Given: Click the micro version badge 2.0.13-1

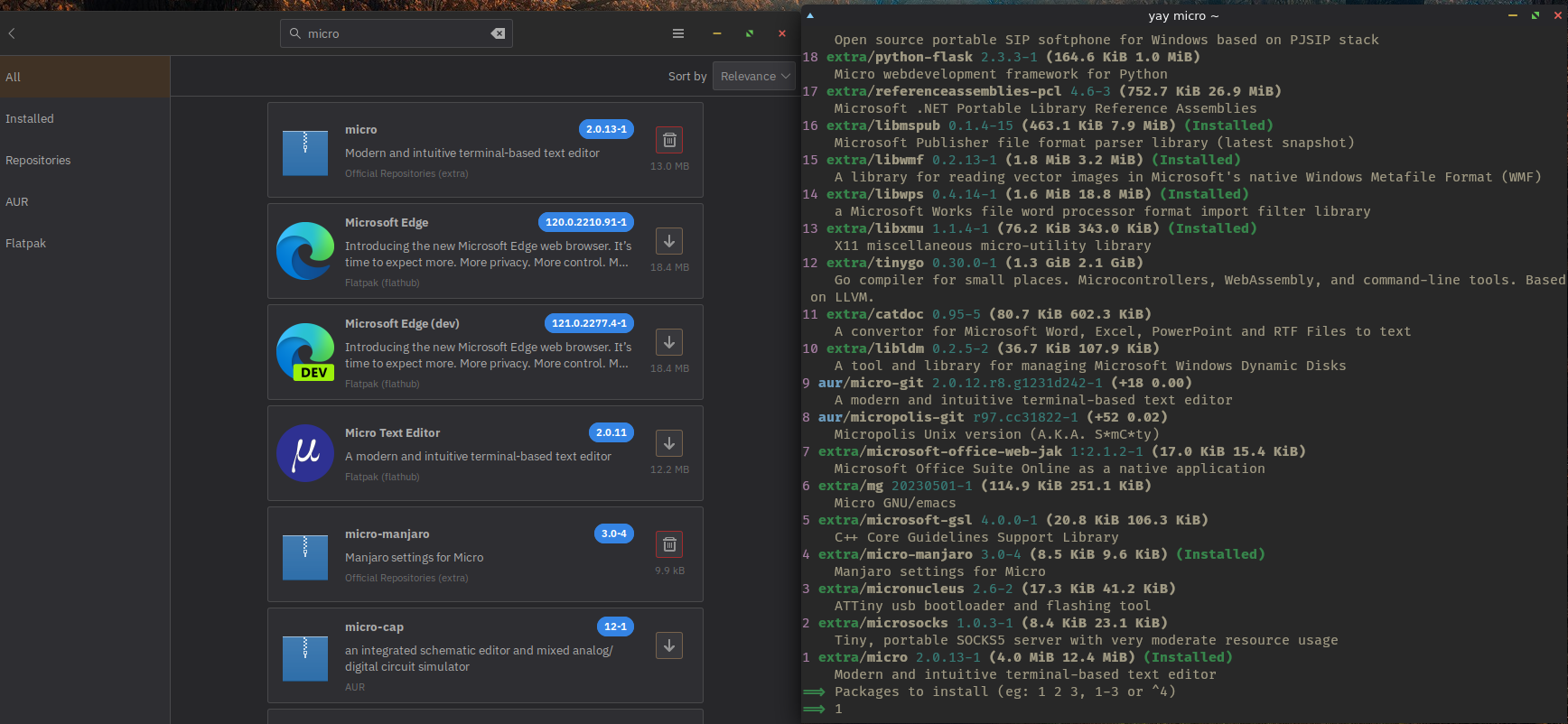Looking at the screenshot, I should (606, 129).
